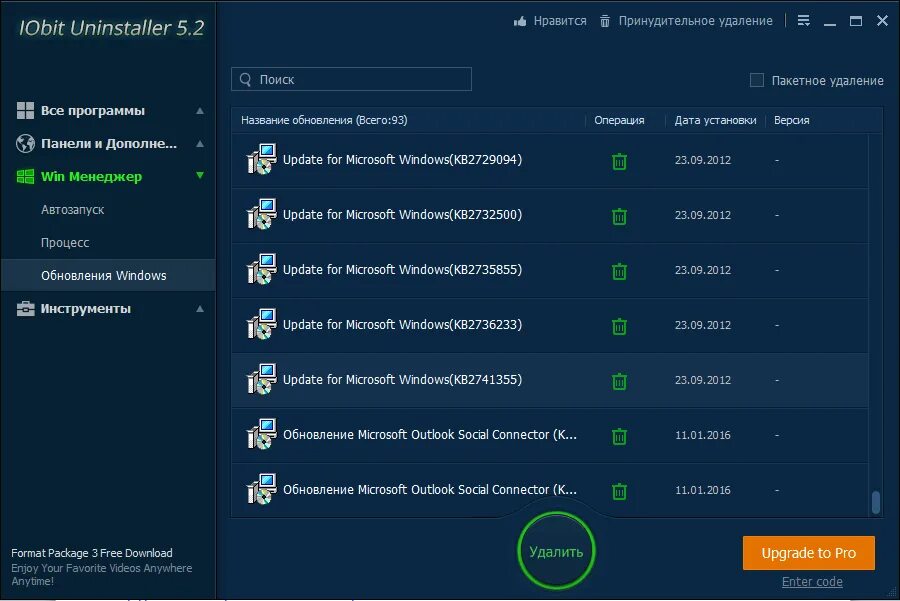Viewport: 900px width, 601px height.
Task: Open the Enter code link
Action: (812, 581)
